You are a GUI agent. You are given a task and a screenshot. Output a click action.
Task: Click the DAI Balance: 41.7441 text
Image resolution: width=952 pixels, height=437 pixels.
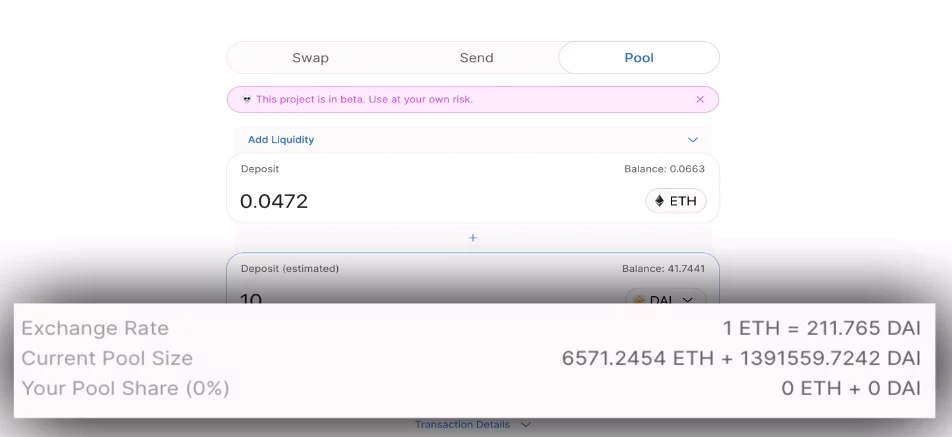tap(663, 269)
